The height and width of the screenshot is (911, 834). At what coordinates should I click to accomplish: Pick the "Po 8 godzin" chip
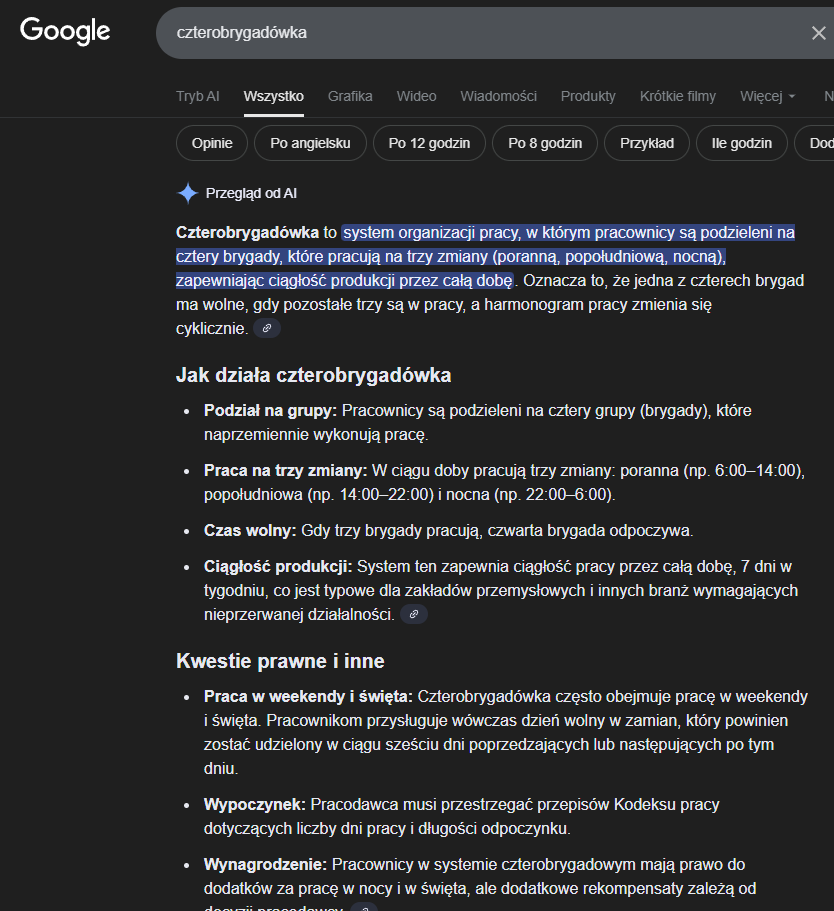[x=545, y=143]
